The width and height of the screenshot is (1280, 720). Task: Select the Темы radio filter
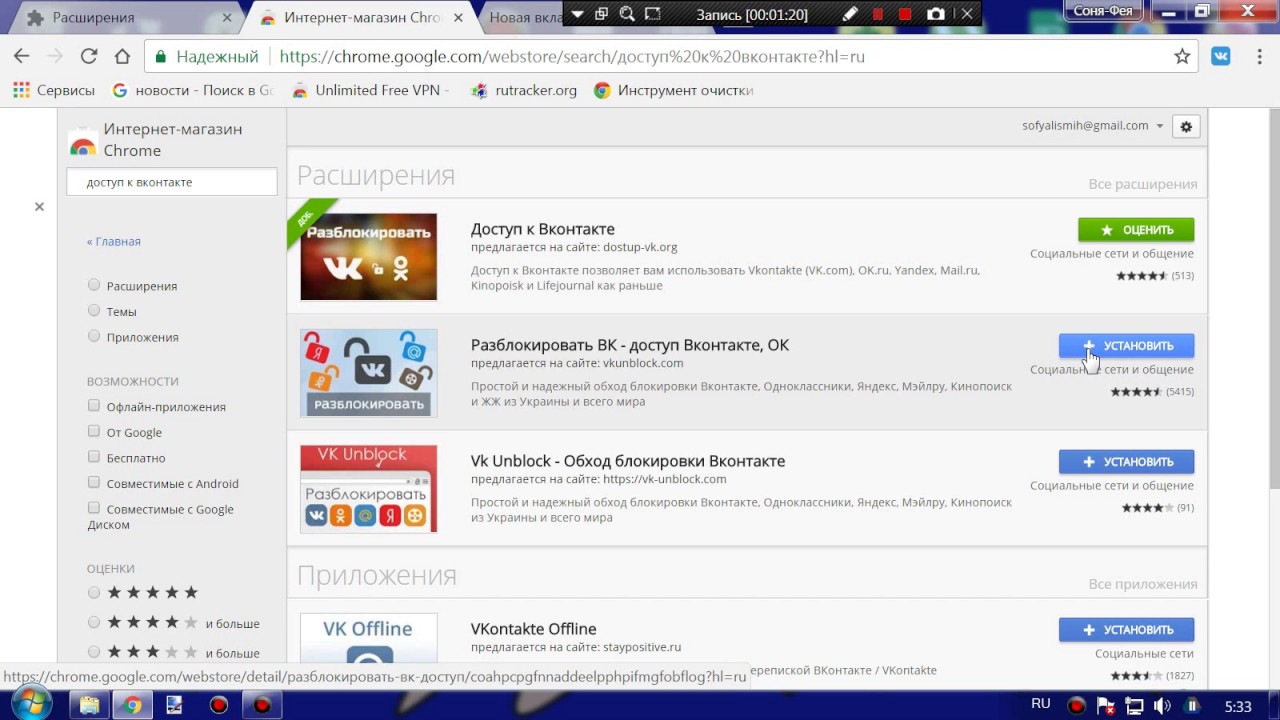click(94, 311)
